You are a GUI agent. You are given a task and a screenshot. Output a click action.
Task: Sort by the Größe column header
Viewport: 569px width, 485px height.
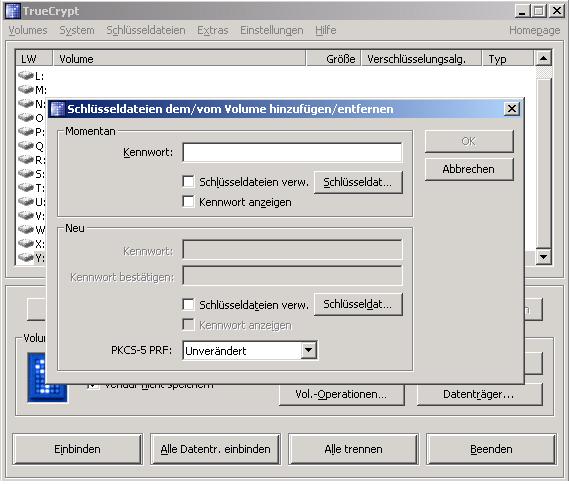tap(333, 58)
